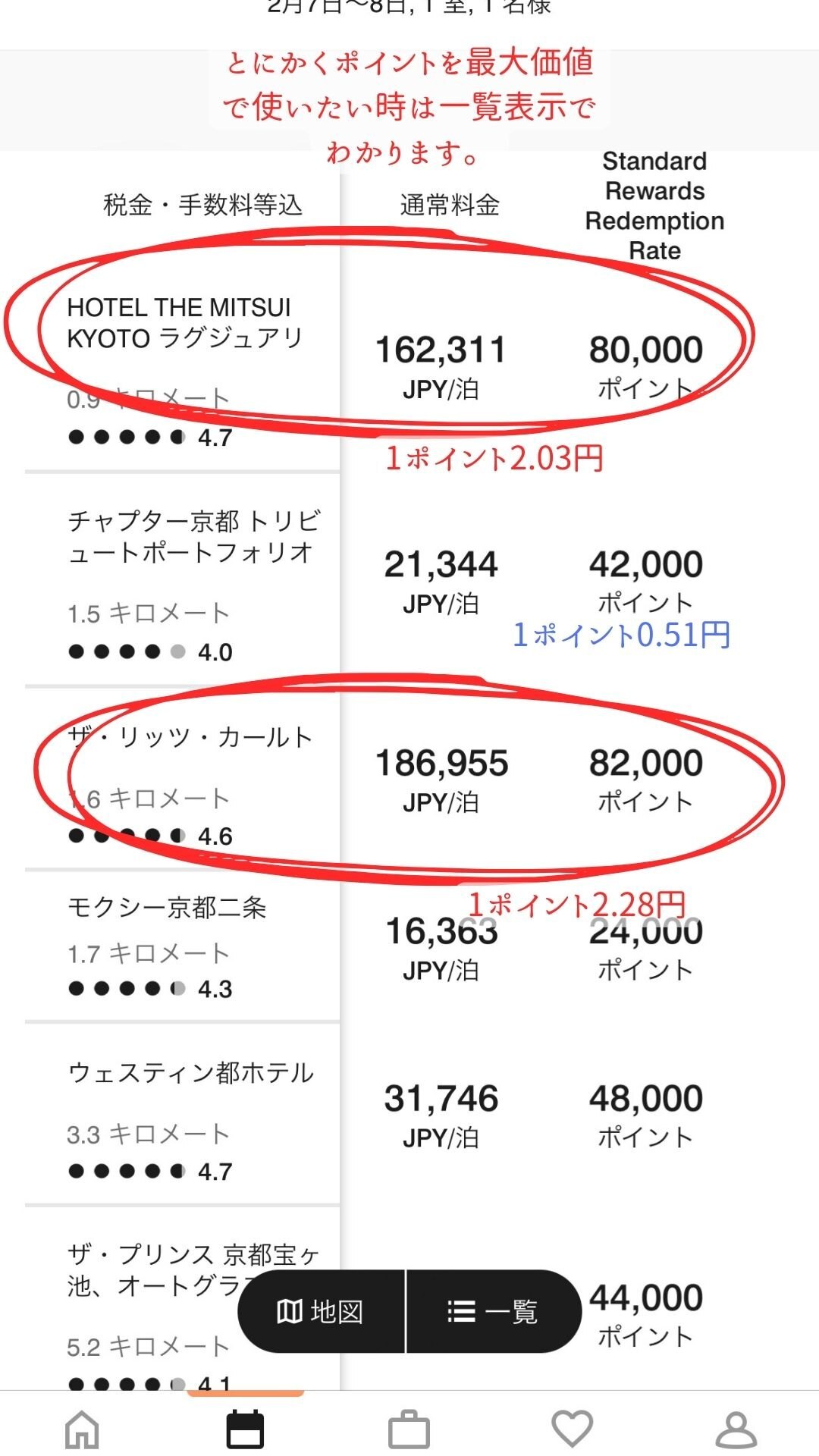Viewport: 819px width, 1456px height.
Task: Open favorites heart icon
Action: coord(572,1429)
